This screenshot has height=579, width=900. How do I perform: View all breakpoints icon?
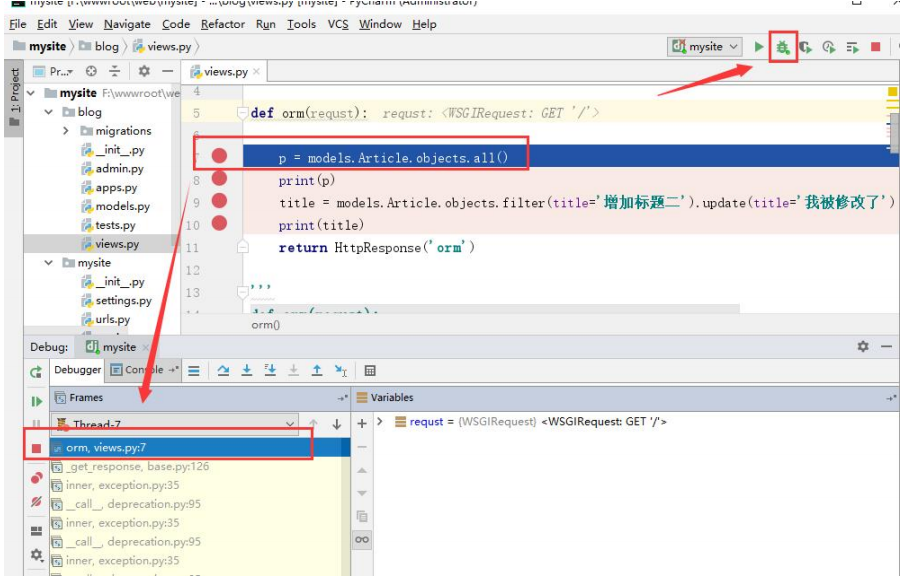click(36, 477)
